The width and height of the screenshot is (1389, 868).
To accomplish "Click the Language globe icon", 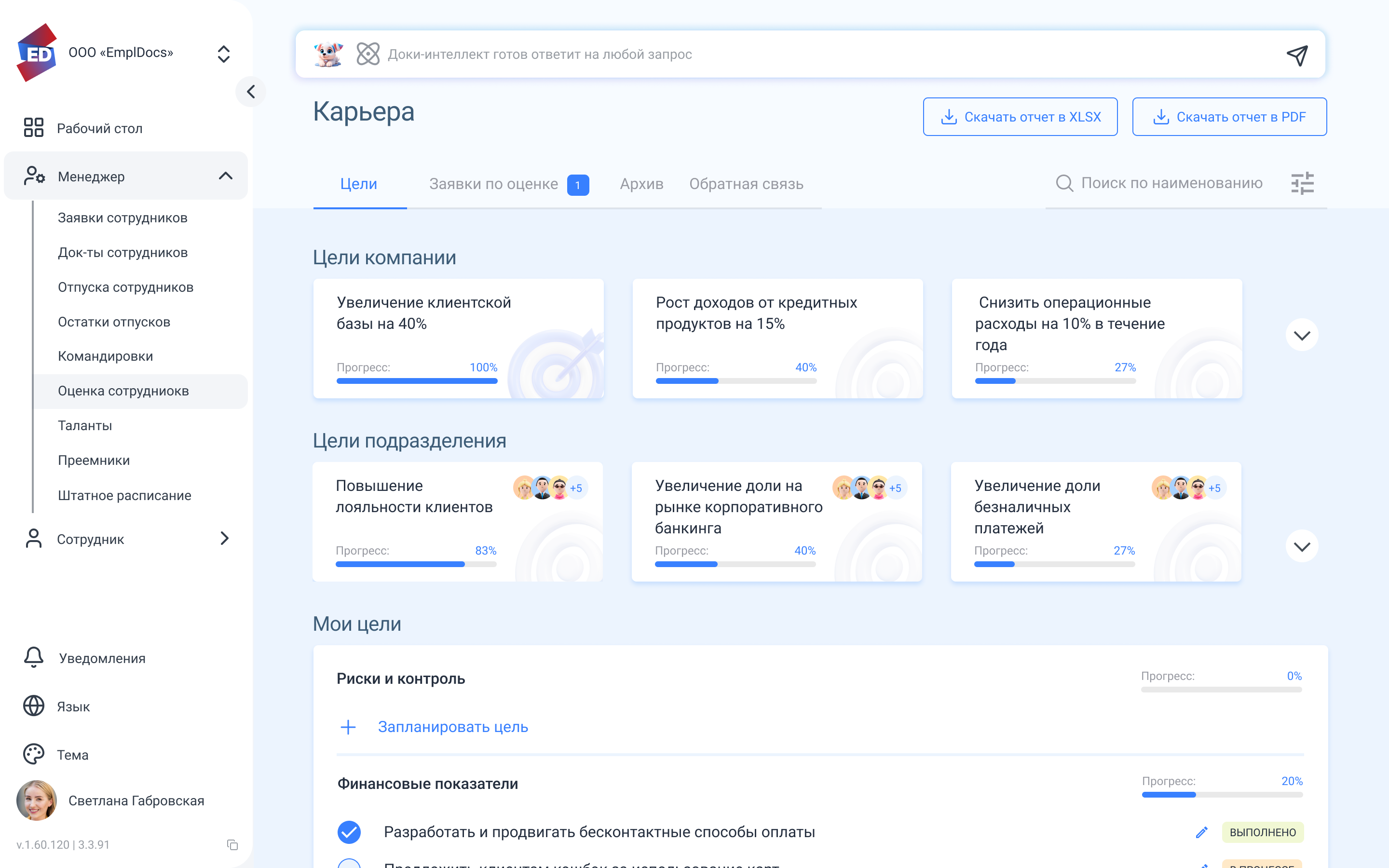I will click(x=34, y=705).
